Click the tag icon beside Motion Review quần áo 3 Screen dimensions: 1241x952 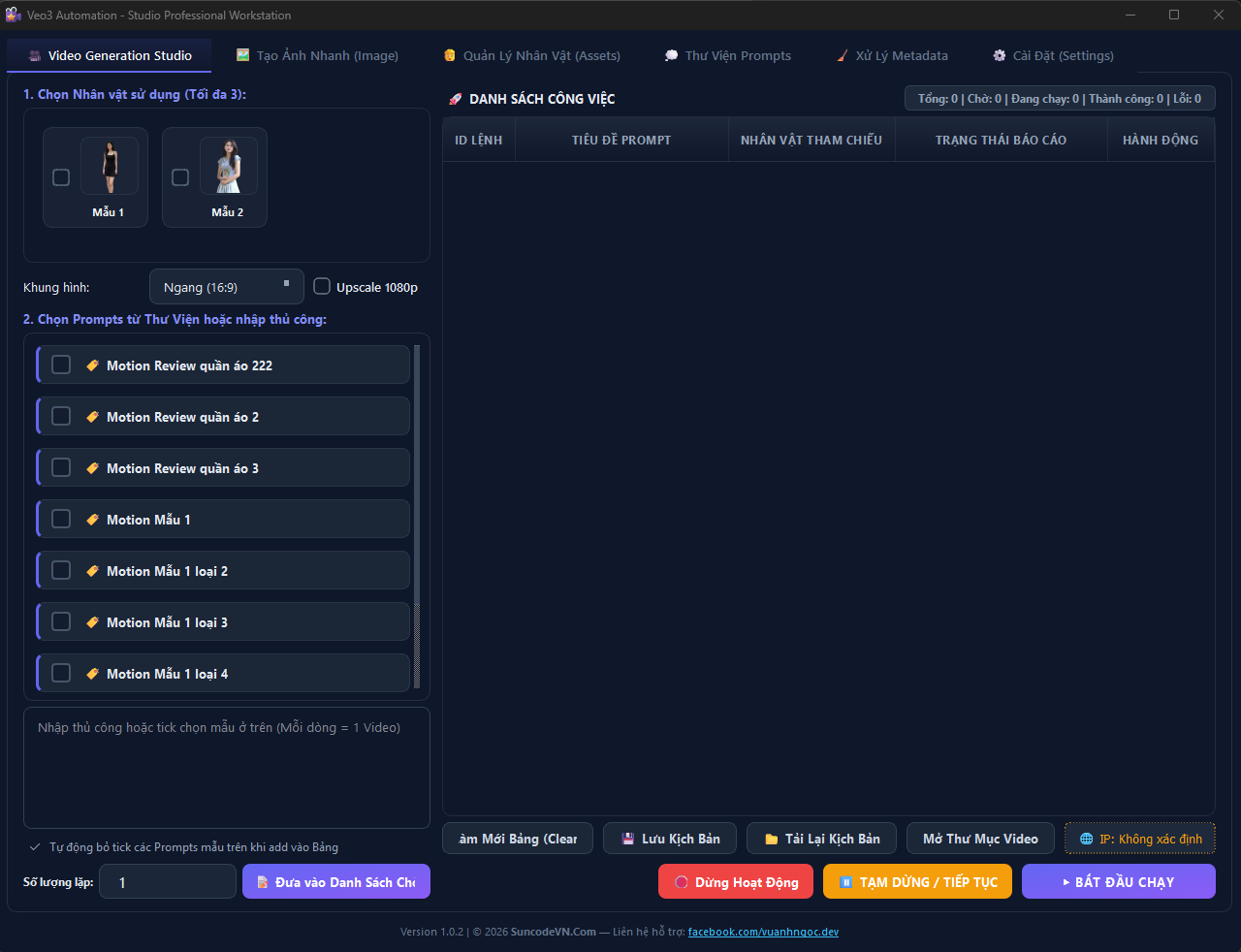coord(93,468)
